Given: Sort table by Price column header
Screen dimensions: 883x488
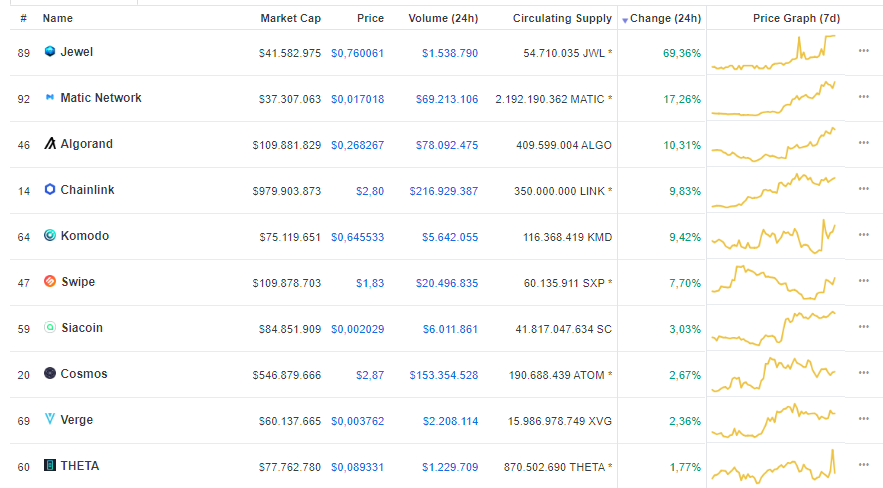Looking at the screenshot, I should tap(370, 19).
